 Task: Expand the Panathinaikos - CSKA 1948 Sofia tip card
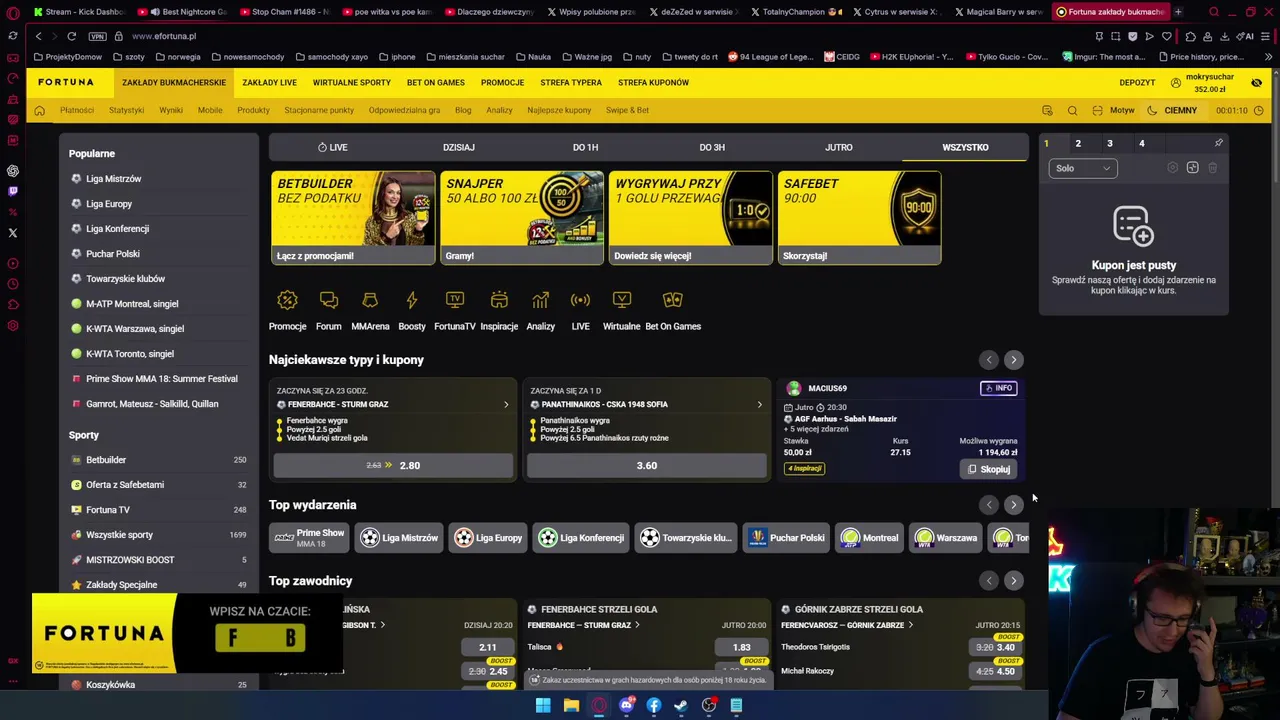coord(759,404)
